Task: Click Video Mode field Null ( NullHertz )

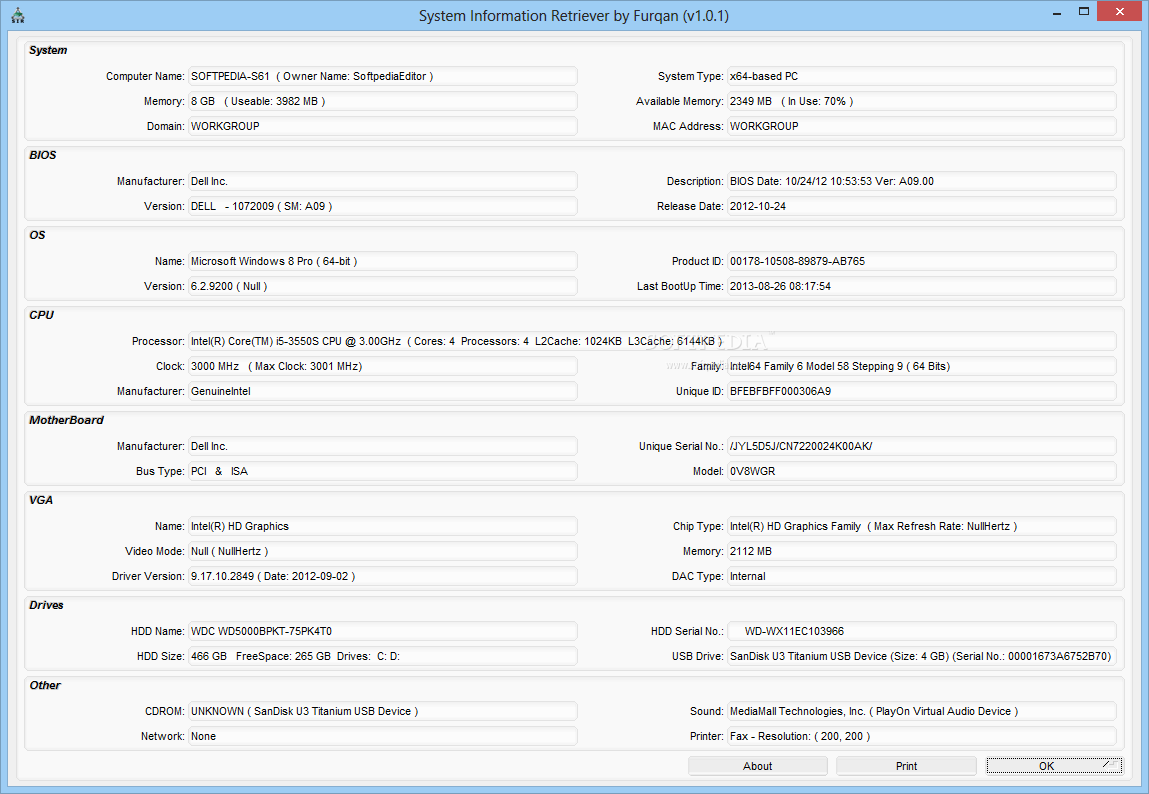Action: (383, 551)
